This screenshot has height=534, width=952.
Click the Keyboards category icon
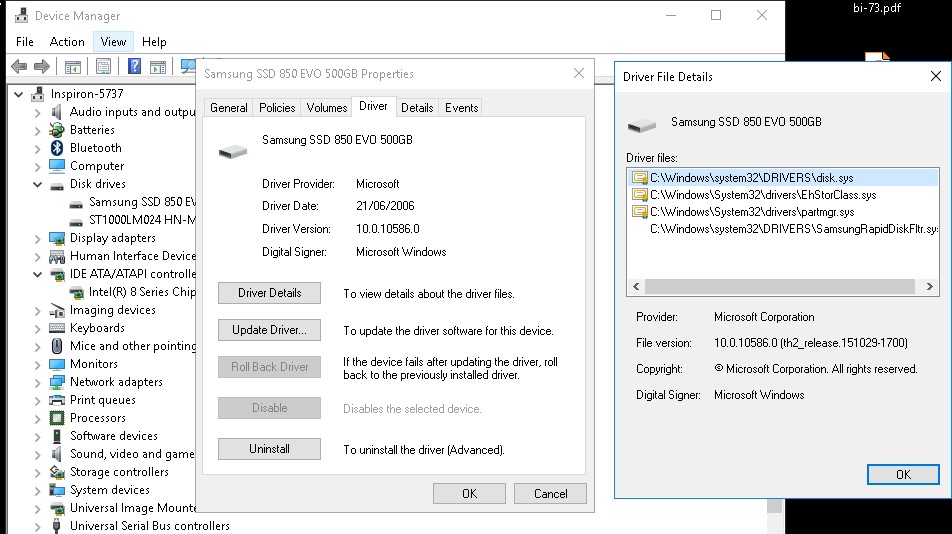point(57,328)
